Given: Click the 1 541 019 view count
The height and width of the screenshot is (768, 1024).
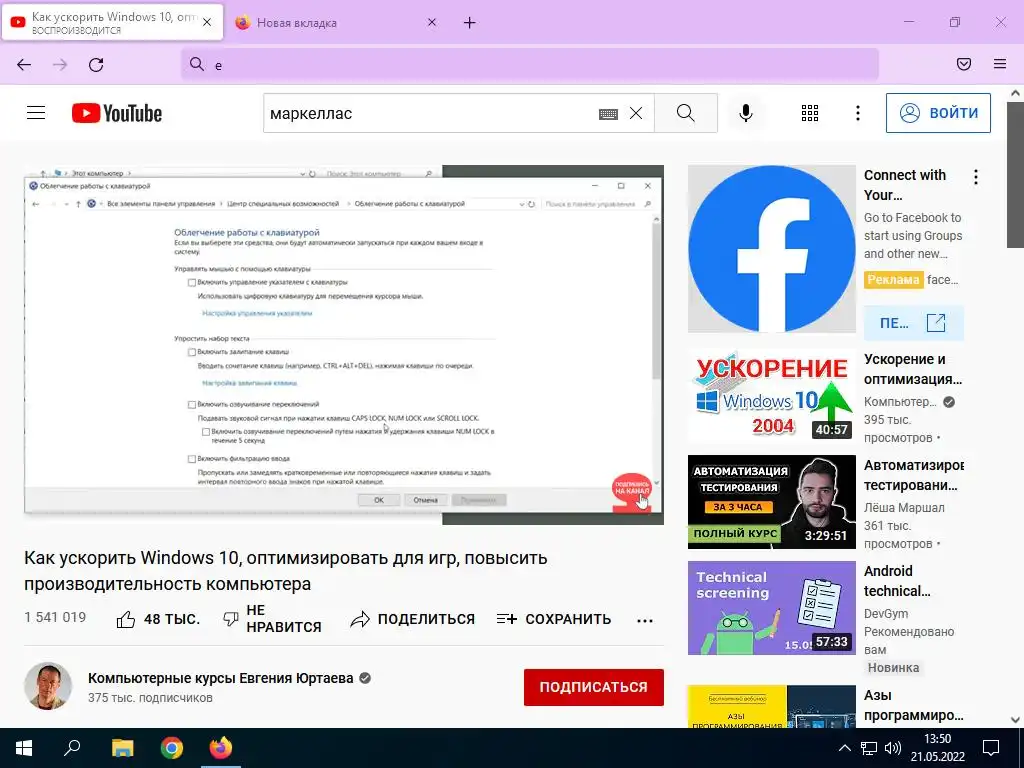Looking at the screenshot, I should [x=55, y=617].
